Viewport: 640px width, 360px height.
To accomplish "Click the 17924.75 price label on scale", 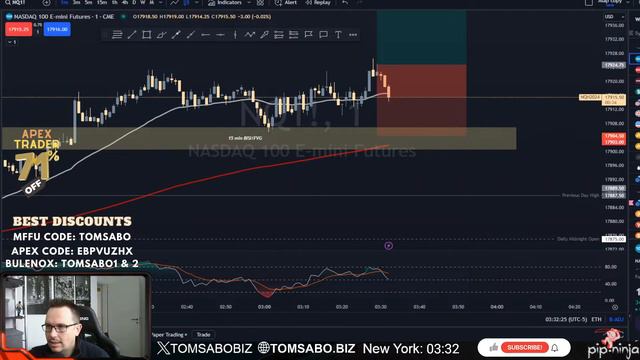I will [614, 65].
